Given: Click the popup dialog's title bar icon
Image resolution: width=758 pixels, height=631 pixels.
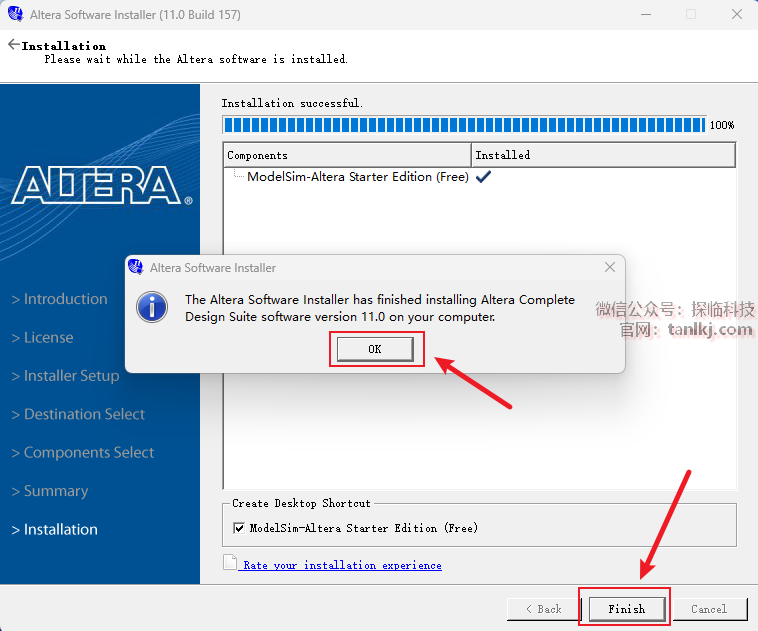Looking at the screenshot, I should 136,267.
